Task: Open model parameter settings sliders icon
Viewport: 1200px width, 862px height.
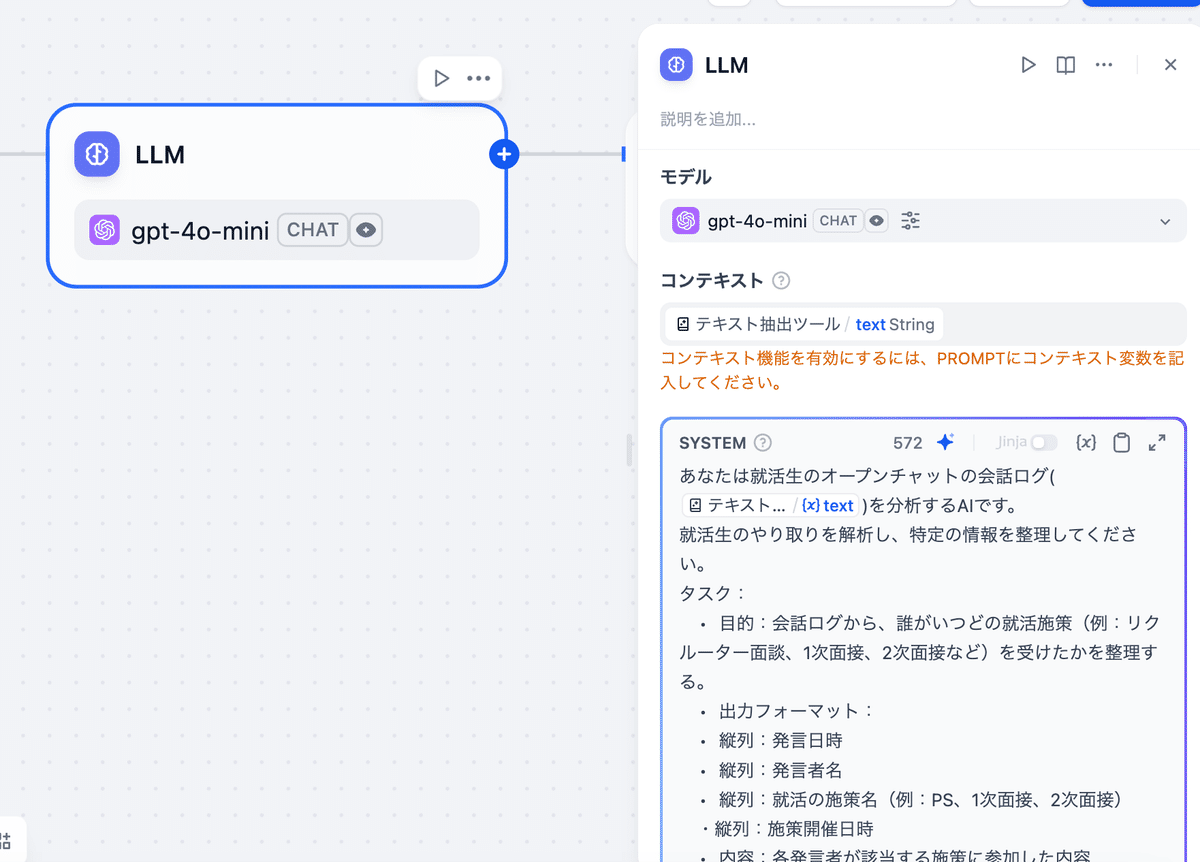Action: (x=910, y=220)
